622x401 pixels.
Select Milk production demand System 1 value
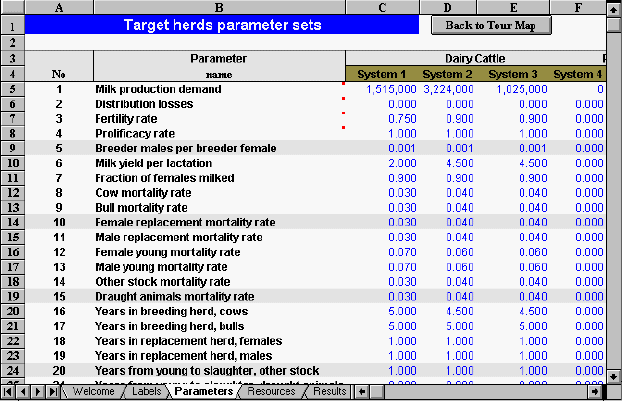coord(381,89)
